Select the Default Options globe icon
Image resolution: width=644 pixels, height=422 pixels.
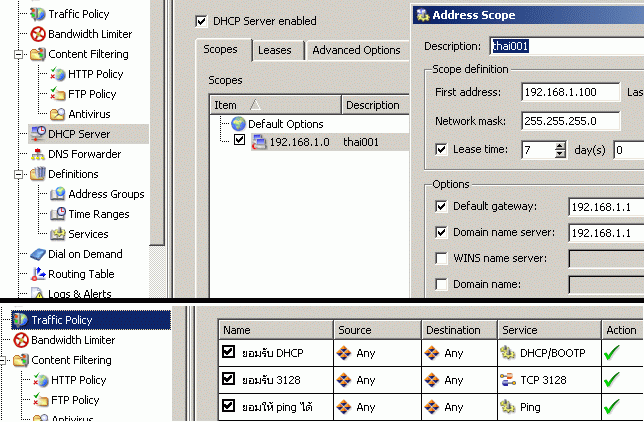238,124
